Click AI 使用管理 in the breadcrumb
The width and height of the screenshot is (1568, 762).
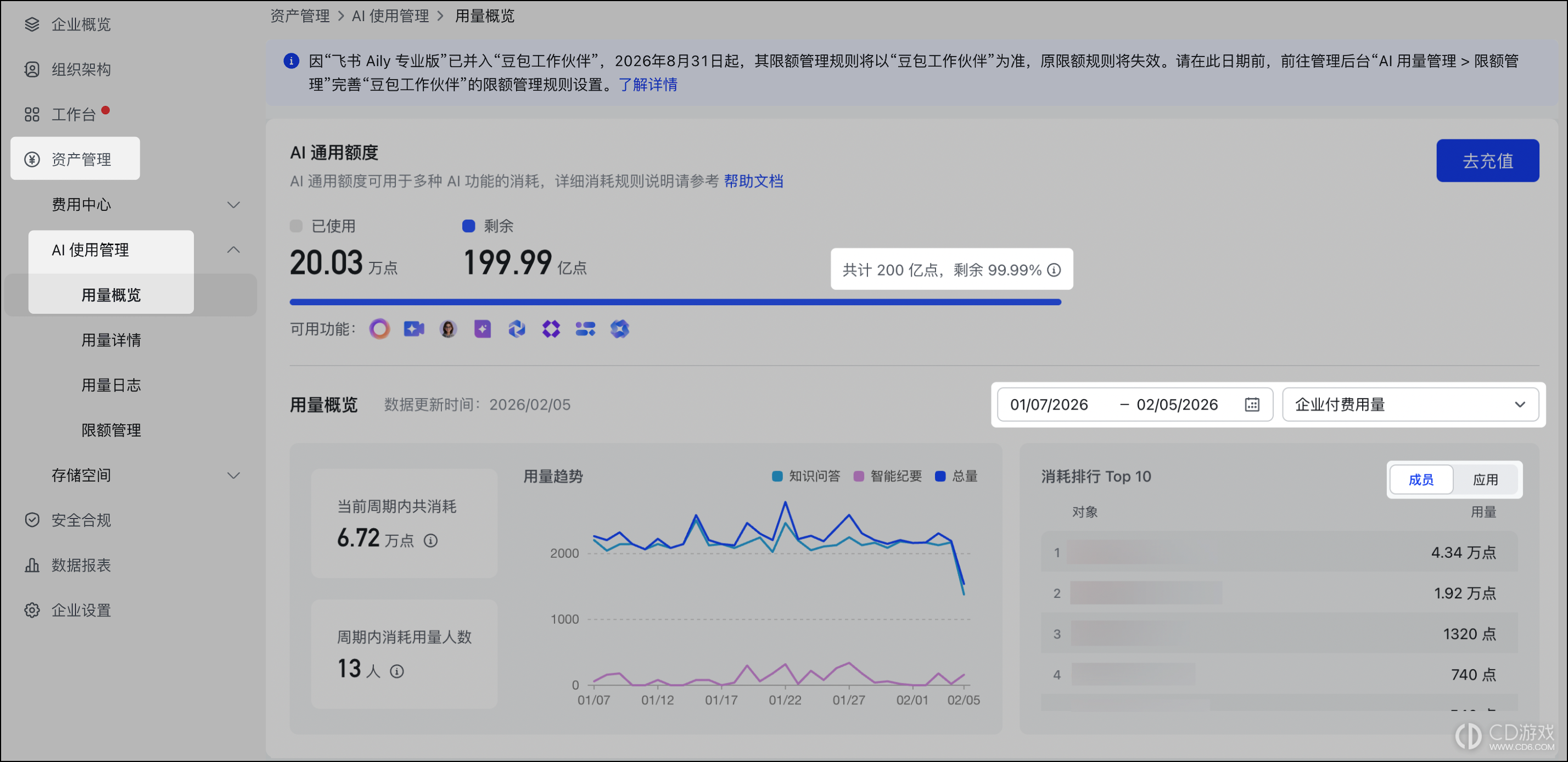click(390, 16)
